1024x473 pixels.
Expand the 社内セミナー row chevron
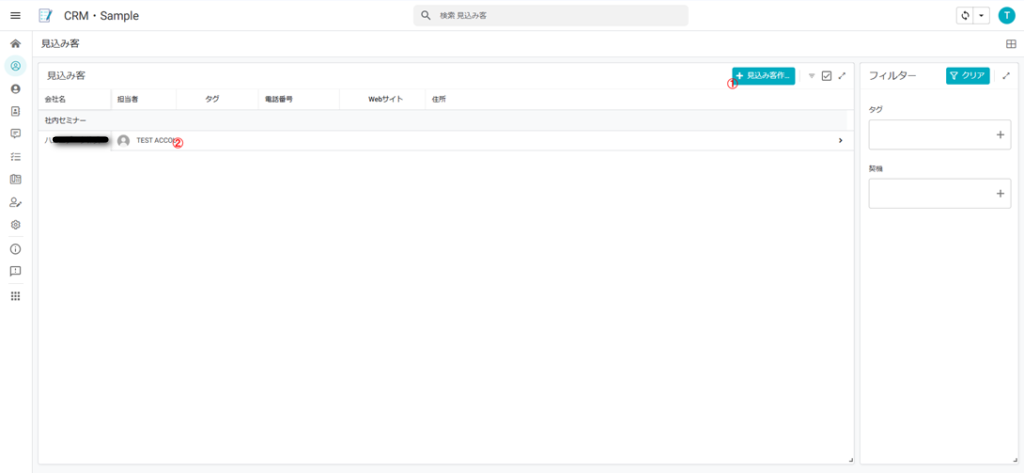840,141
